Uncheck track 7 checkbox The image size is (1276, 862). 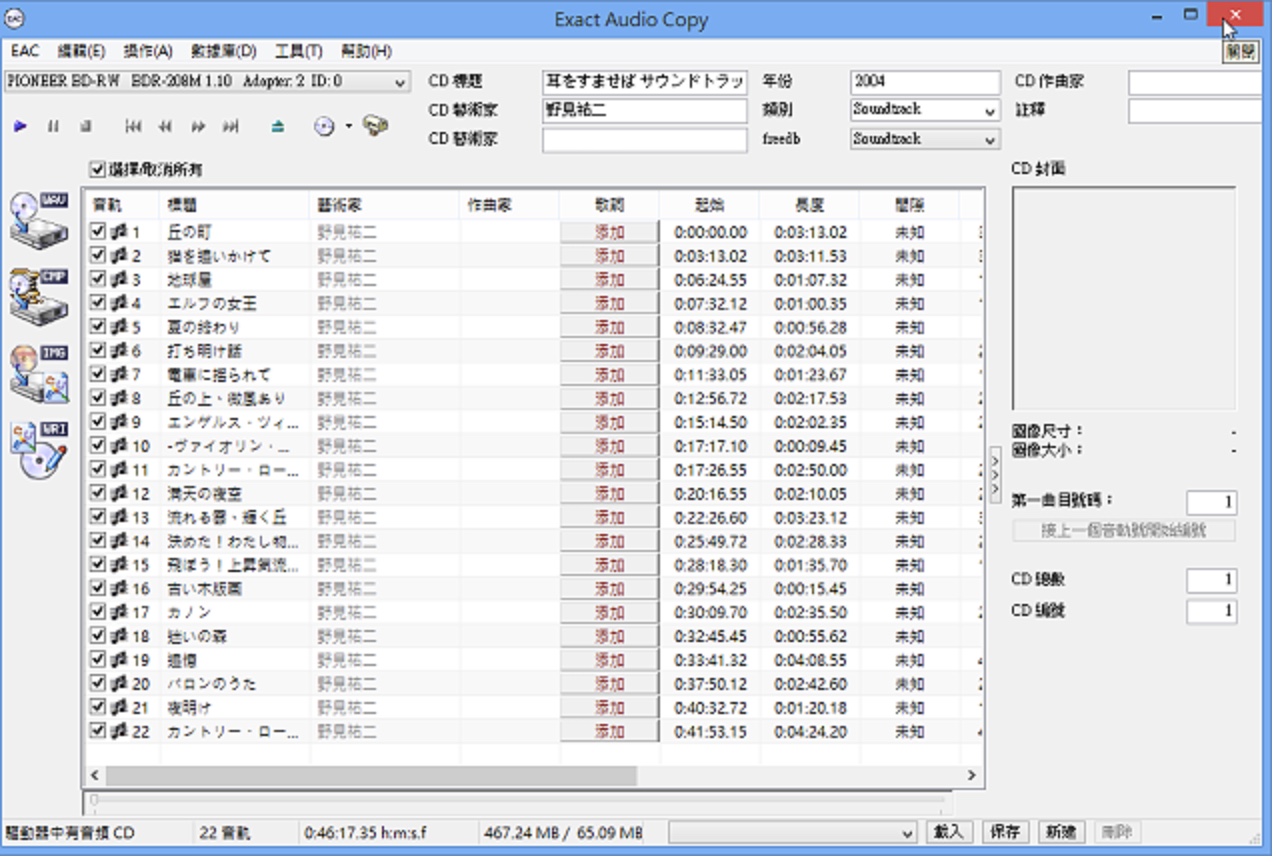[x=97, y=375]
